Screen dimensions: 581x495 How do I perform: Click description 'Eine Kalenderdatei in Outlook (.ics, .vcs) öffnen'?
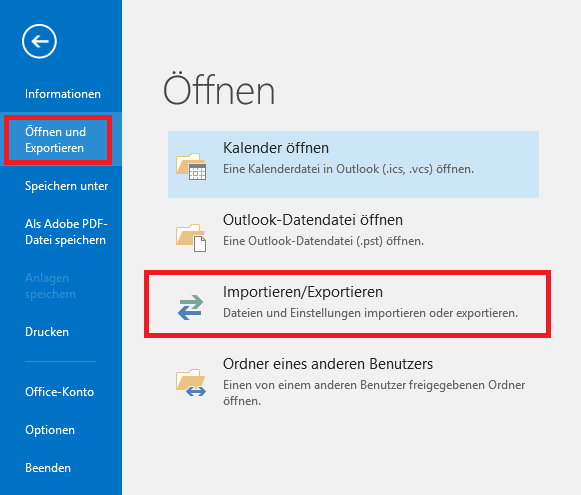click(348, 169)
